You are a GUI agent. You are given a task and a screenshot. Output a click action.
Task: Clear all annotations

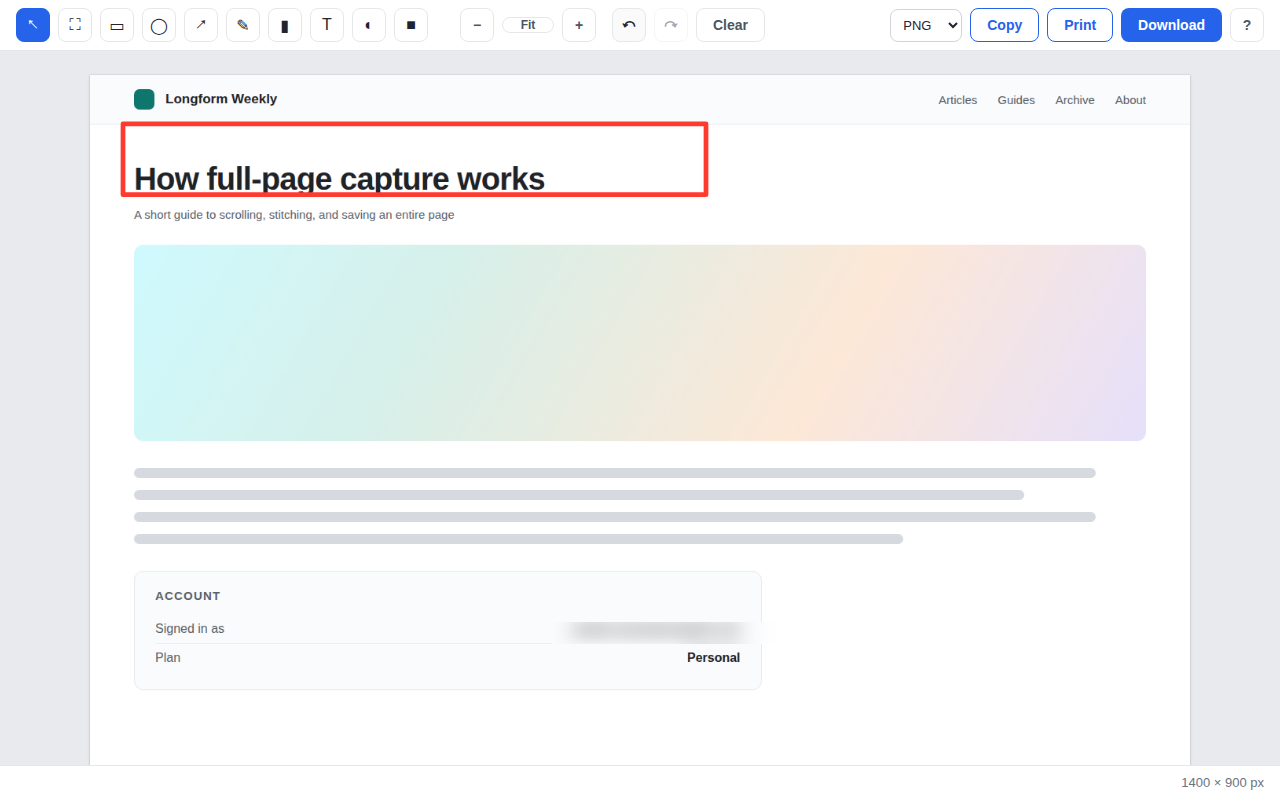point(730,25)
